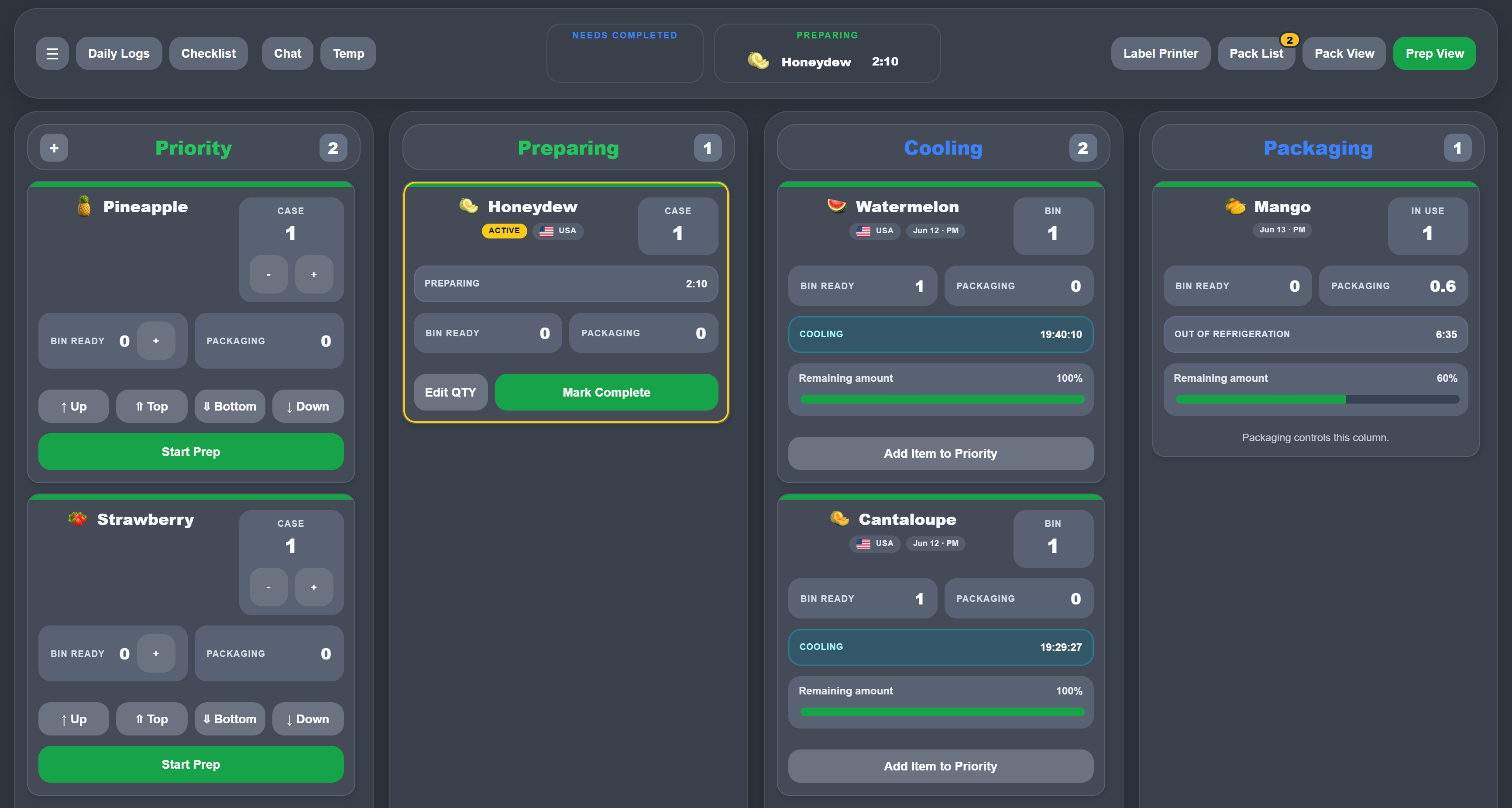Click the USA flag on Watermelon card
1512x808 pixels.
[x=863, y=231]
